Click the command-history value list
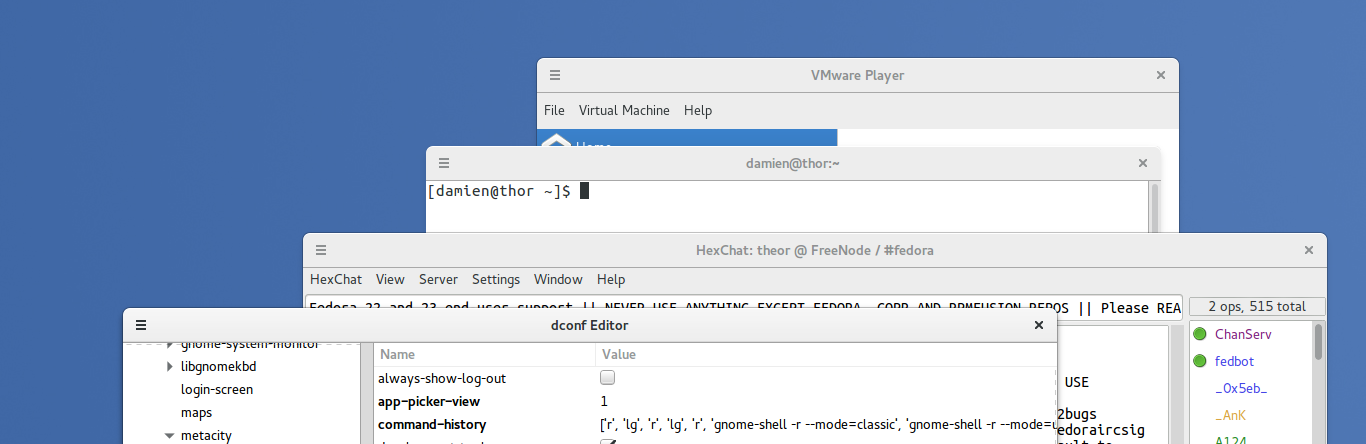 (827, 424)
